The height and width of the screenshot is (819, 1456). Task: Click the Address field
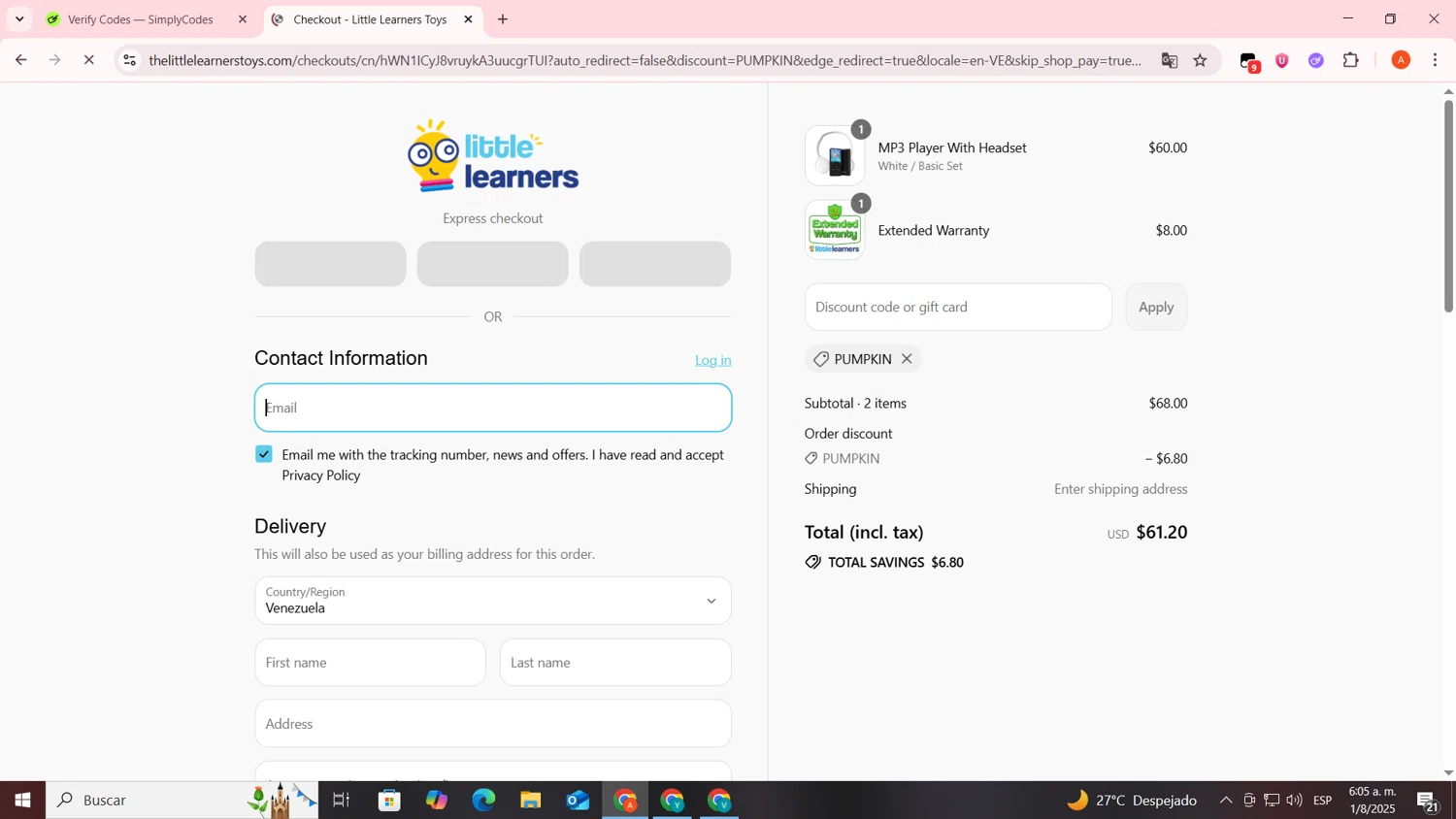493,724
